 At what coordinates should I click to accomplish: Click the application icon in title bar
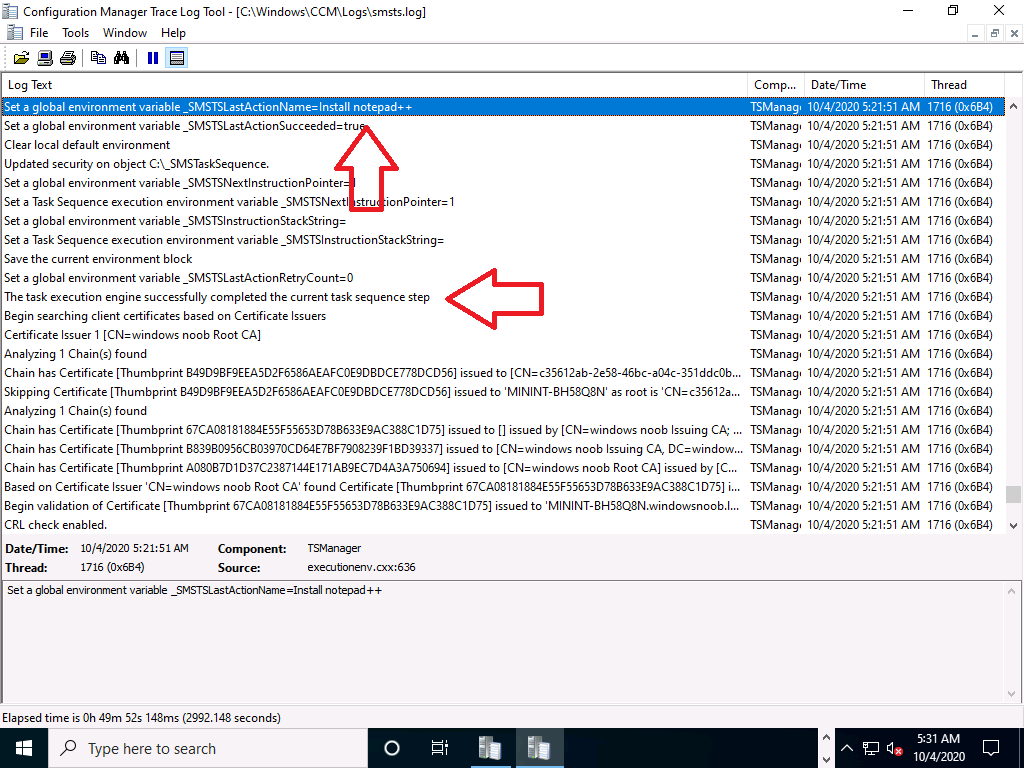point(10,11)
